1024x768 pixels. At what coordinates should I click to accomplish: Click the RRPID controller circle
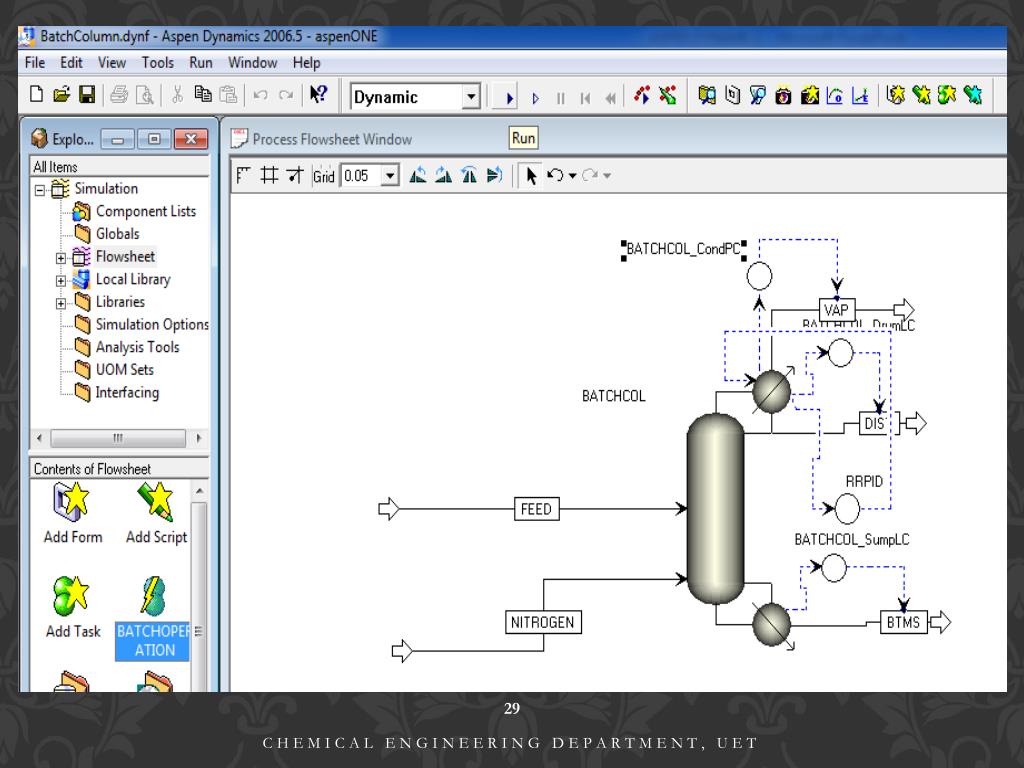(x=847, y=509)
